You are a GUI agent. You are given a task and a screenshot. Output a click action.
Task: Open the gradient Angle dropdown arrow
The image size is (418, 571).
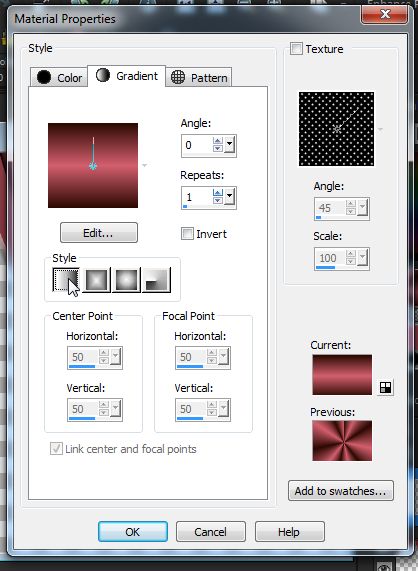pos(229,145)
